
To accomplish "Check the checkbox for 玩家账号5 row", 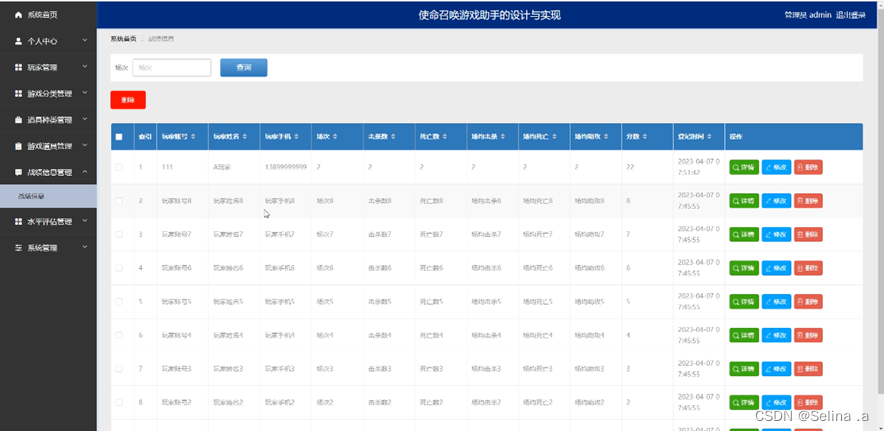I will 119,301.
